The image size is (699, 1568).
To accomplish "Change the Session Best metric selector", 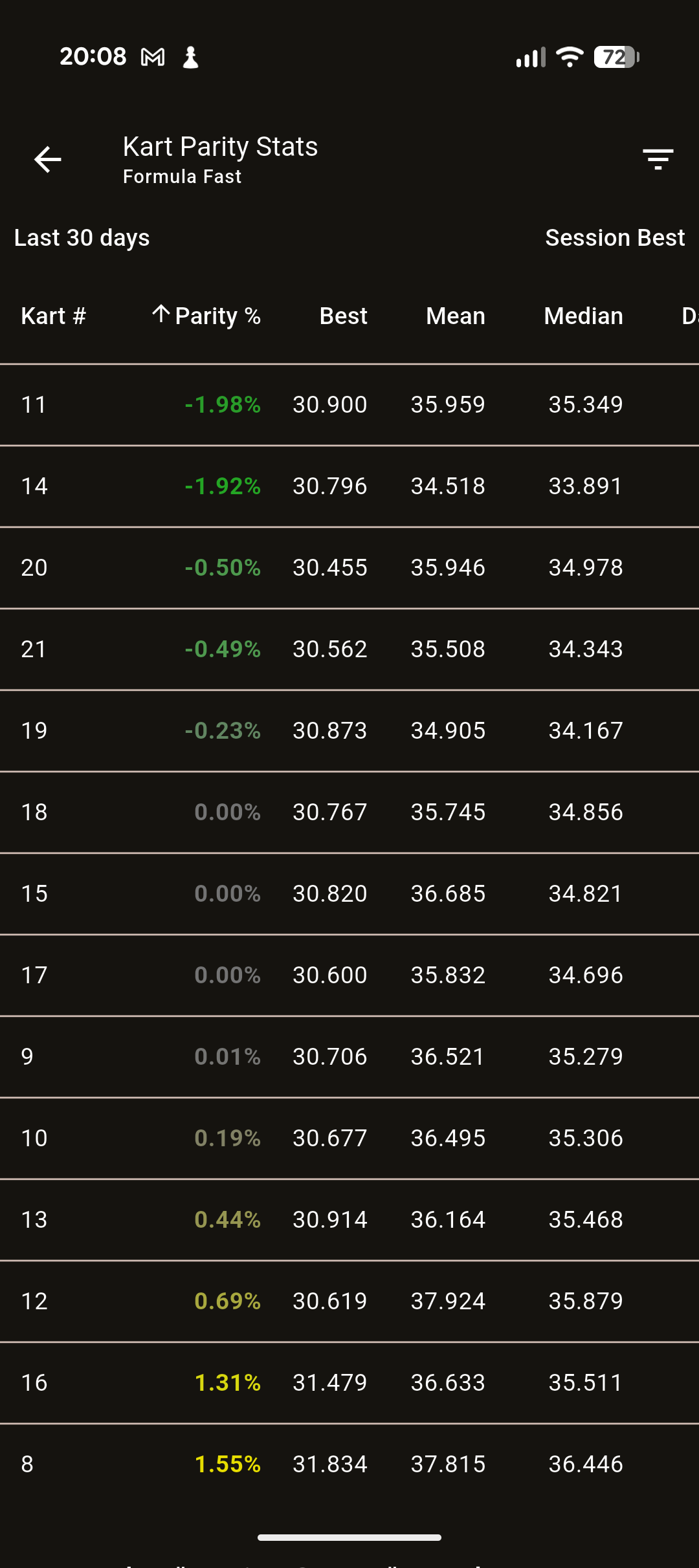I will [x=614, y=238].
